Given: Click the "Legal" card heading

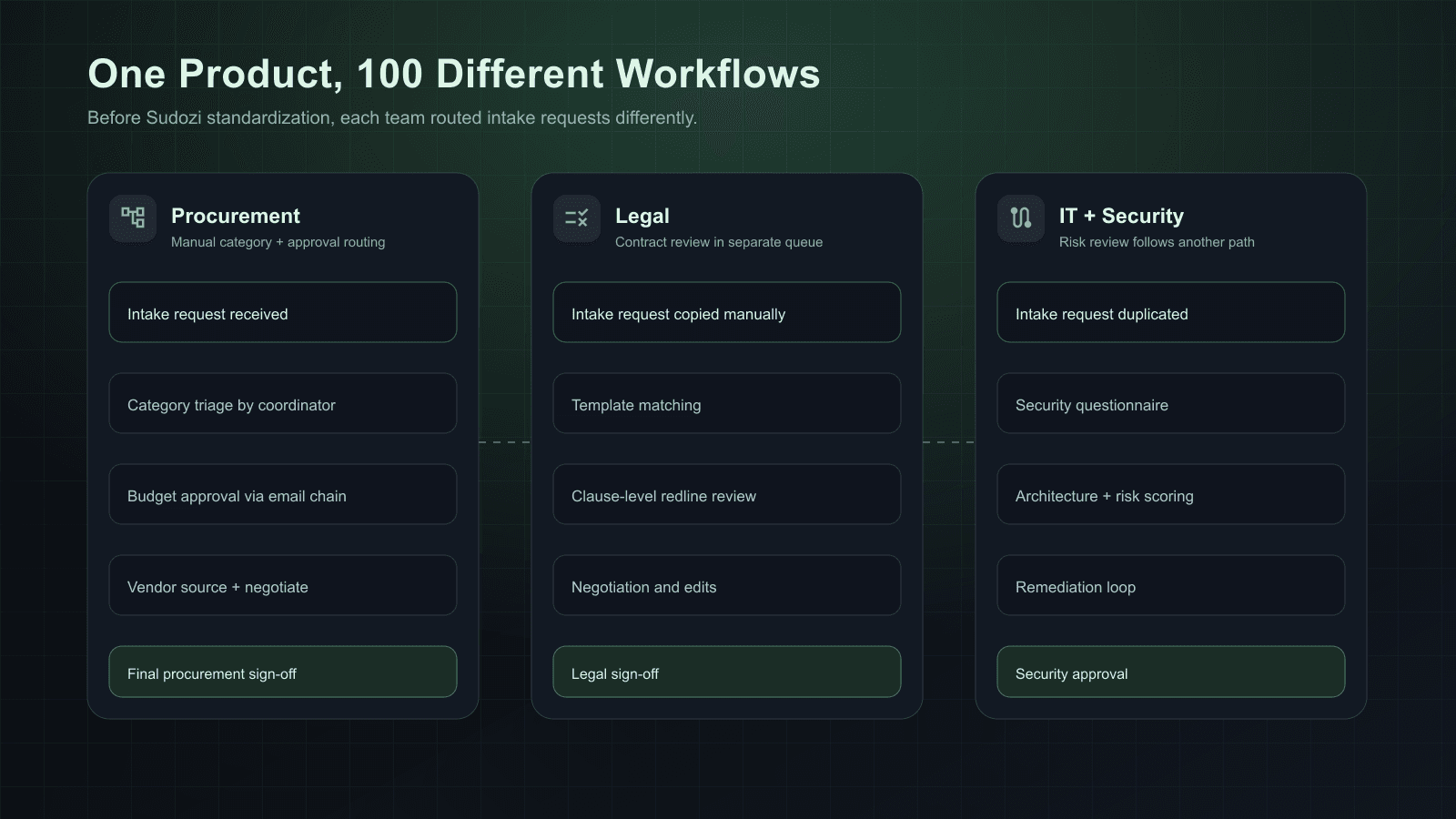Looking at the screenshot, I should pos(642,216).
